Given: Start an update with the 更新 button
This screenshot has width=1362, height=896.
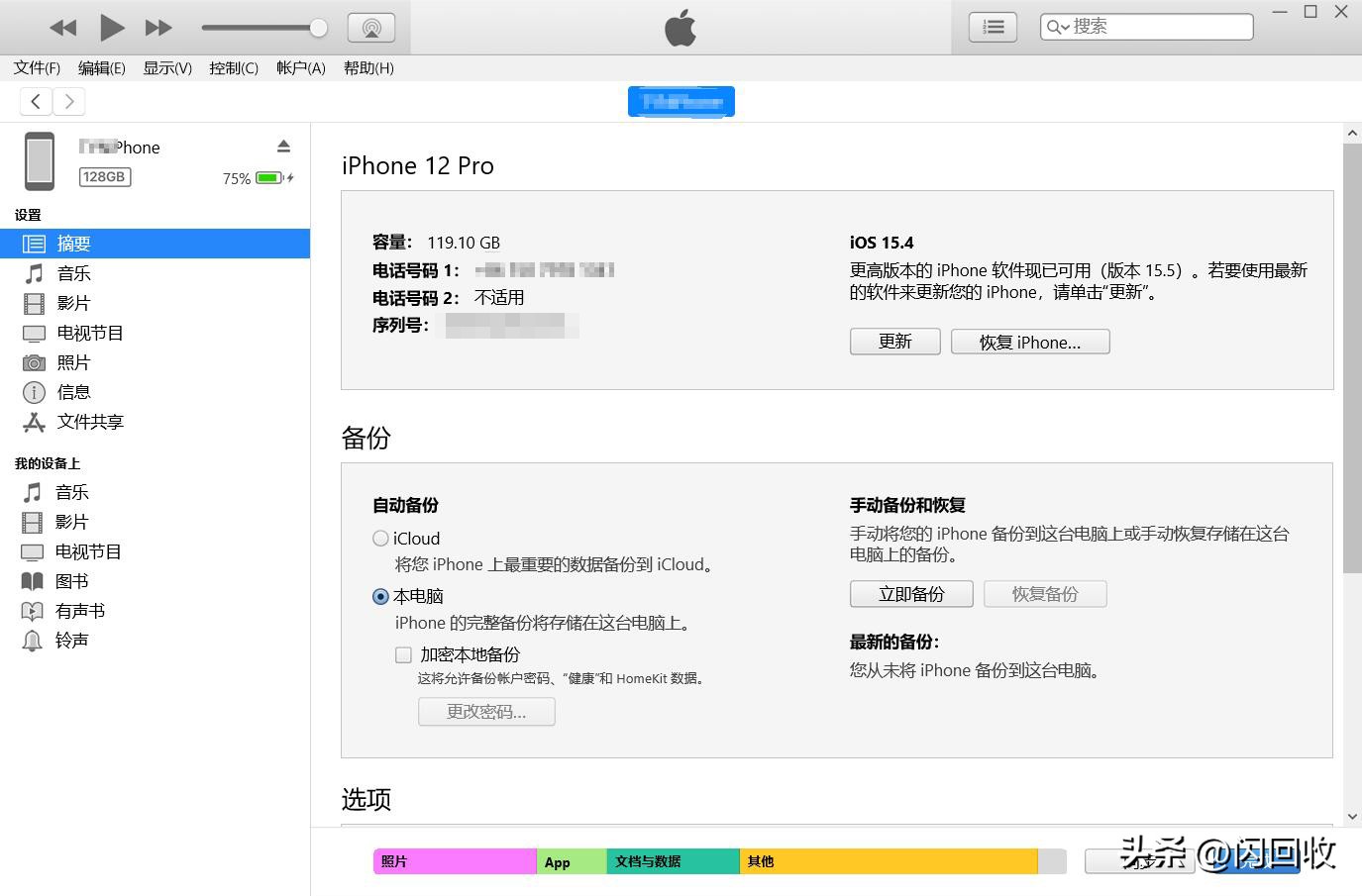Looking at the screenshot, I should point(893,341).
